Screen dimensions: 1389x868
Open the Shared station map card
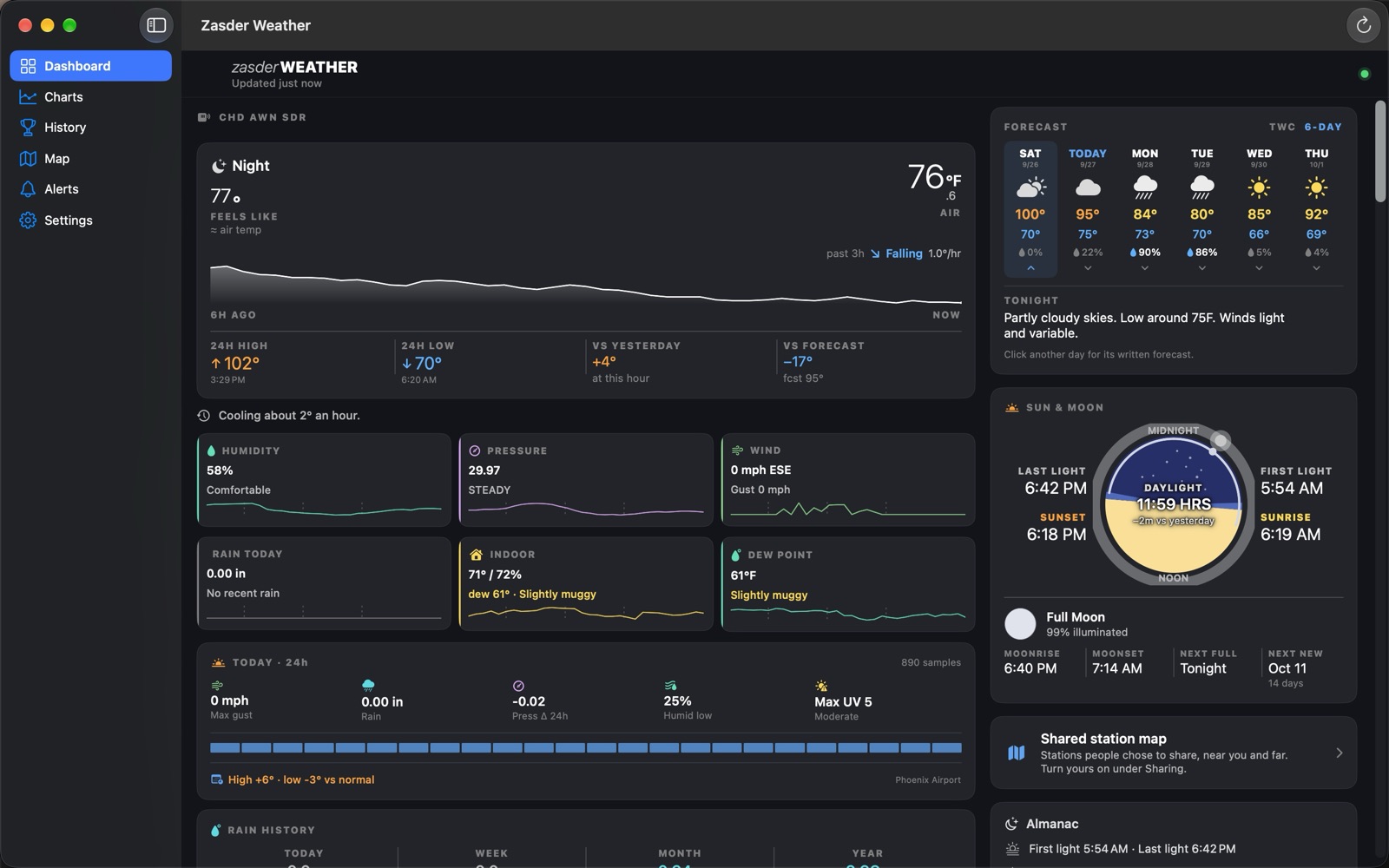1173,753
